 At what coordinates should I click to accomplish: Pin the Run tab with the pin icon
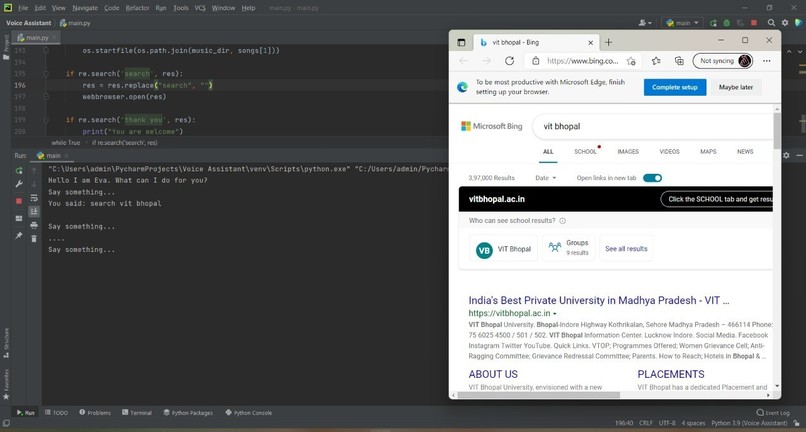pyautogui.click(x=19, y=236)
